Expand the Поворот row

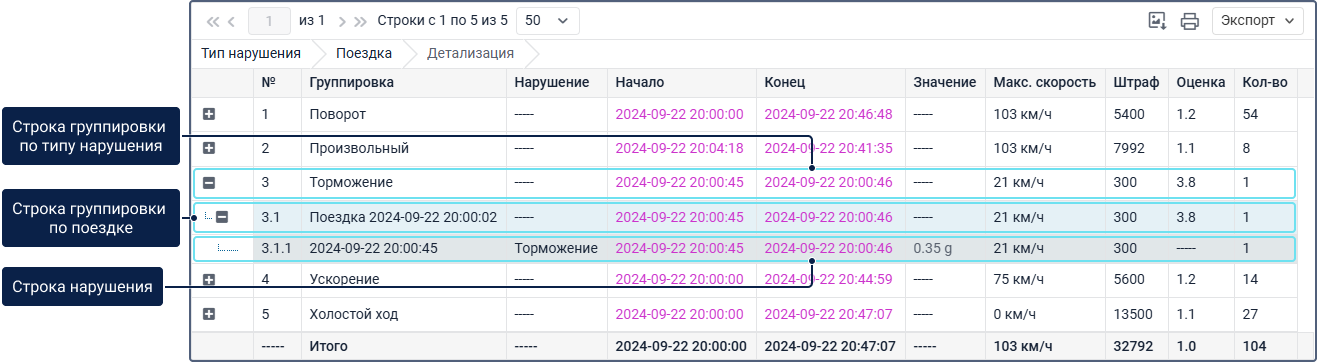[209, 115]
